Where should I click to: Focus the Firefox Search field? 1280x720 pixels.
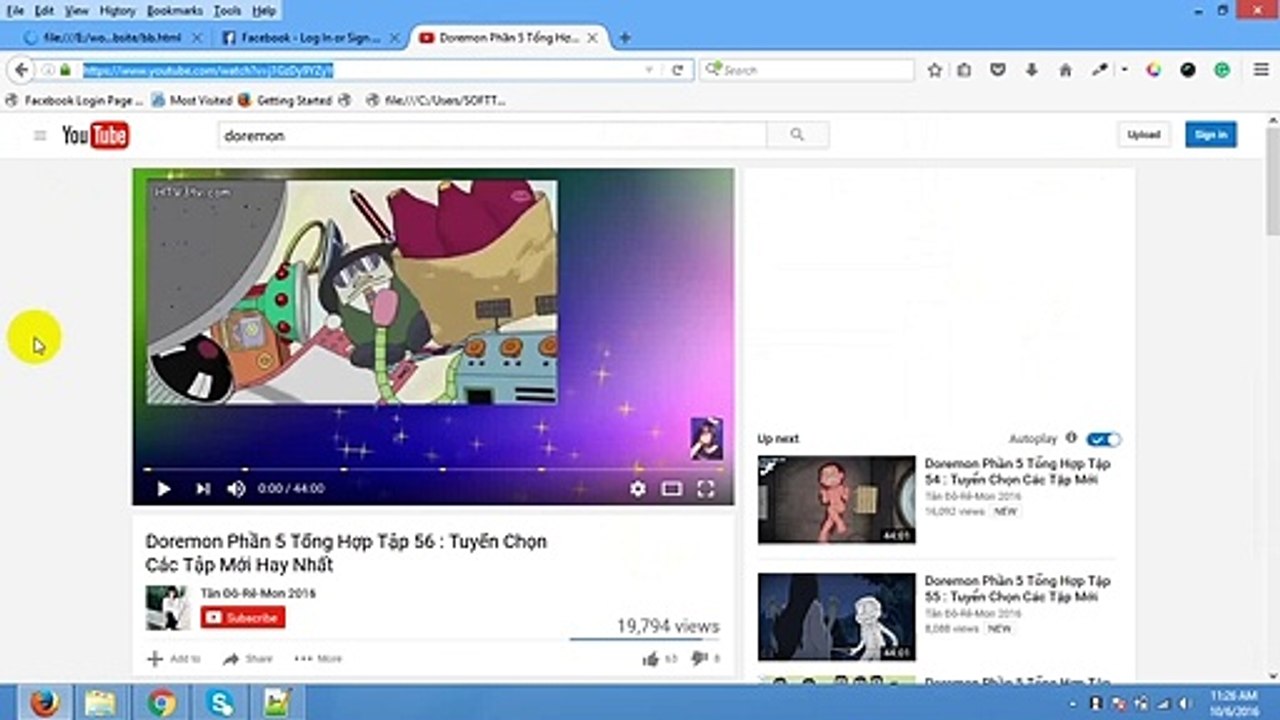click(x=808, y=70)
